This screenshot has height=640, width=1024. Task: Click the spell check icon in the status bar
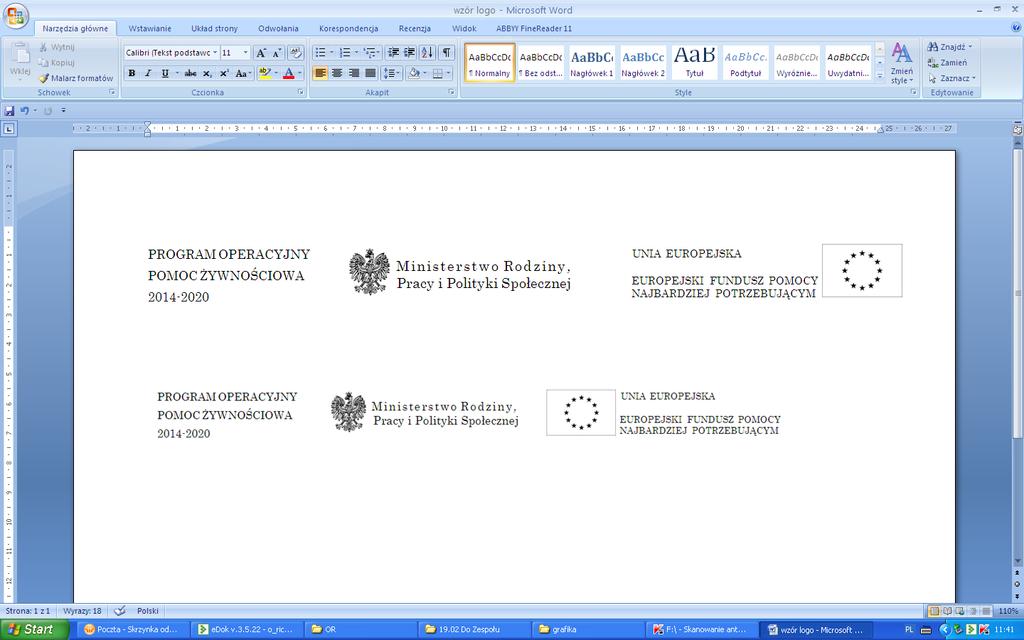click(x=120, y=611)
